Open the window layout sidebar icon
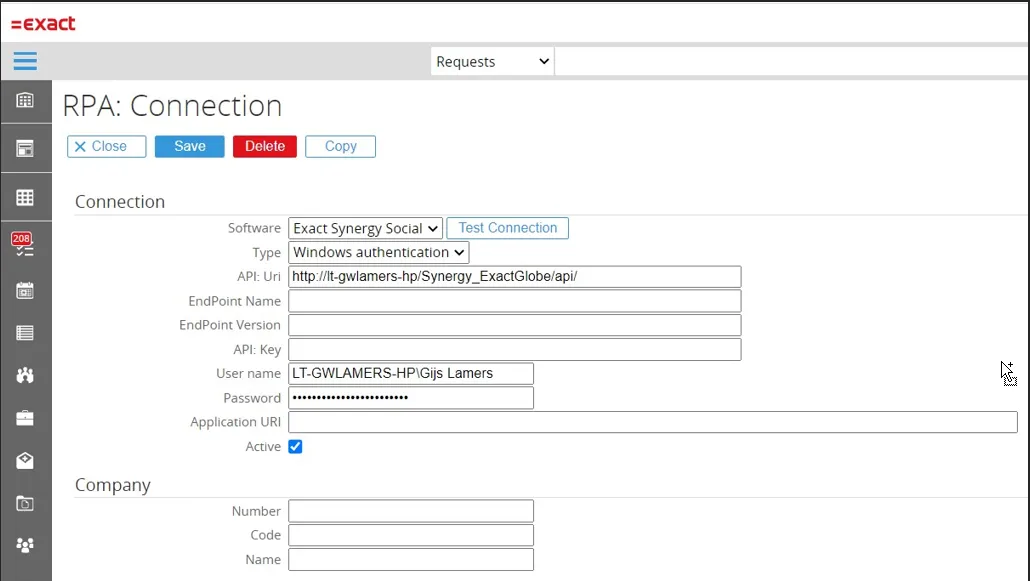 [x=25, y=149]
